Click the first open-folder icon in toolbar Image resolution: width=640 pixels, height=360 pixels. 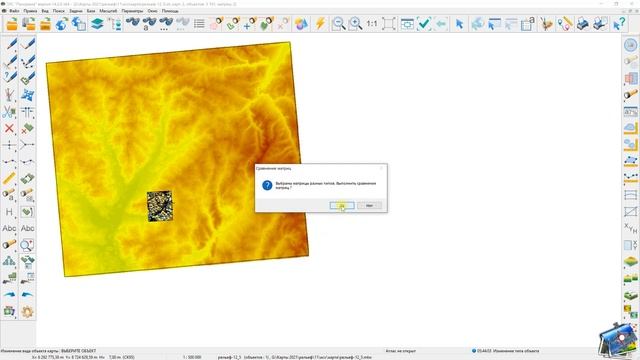coord(12,24)
